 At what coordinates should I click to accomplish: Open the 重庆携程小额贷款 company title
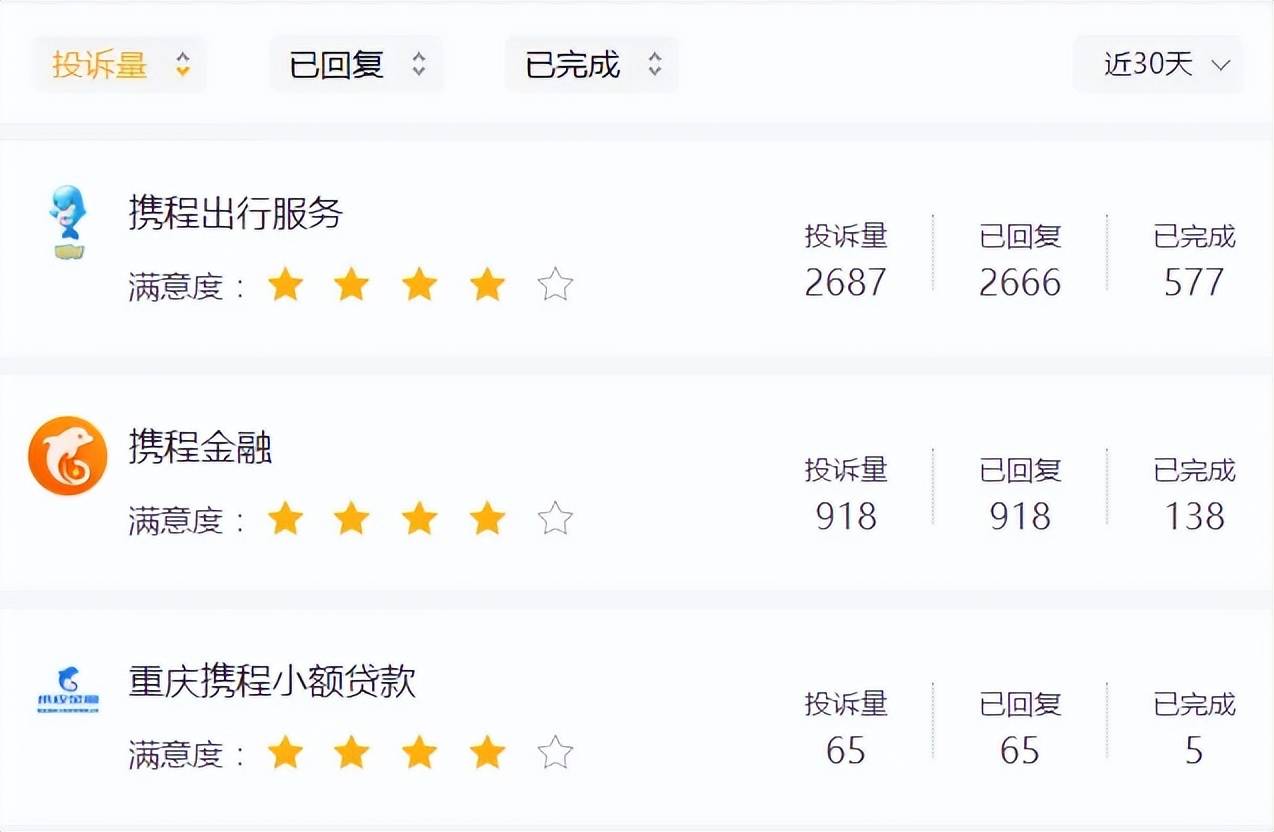272,681
